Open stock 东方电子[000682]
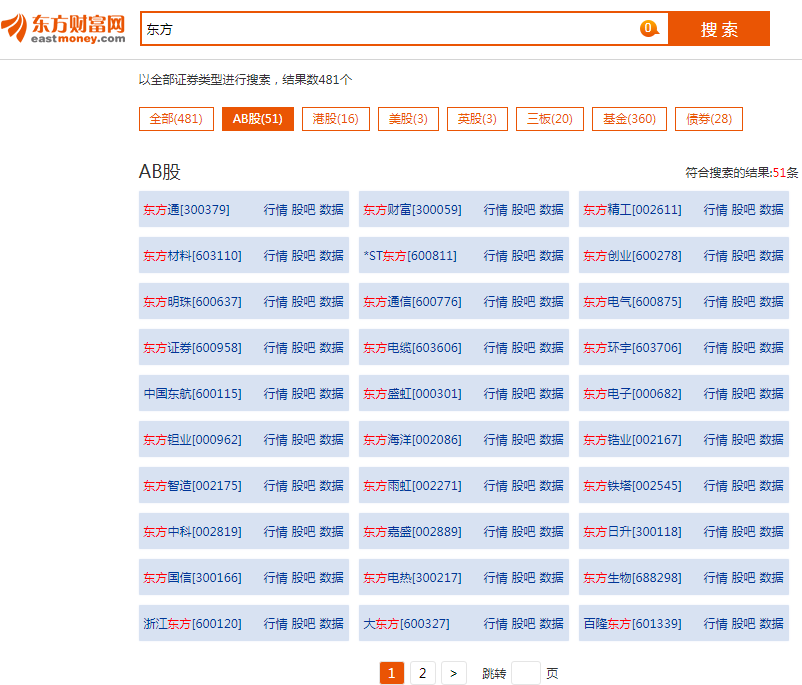 [632, 394]
